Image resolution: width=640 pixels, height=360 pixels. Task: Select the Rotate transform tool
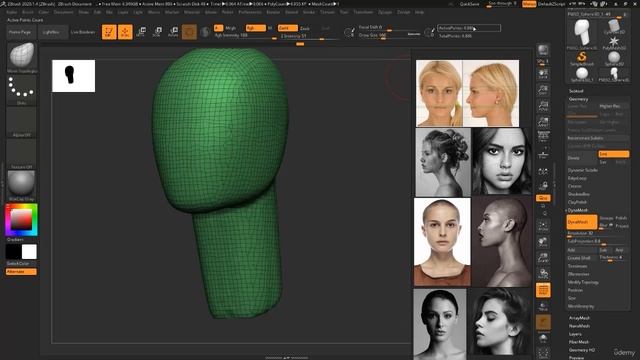click(173, 32)
